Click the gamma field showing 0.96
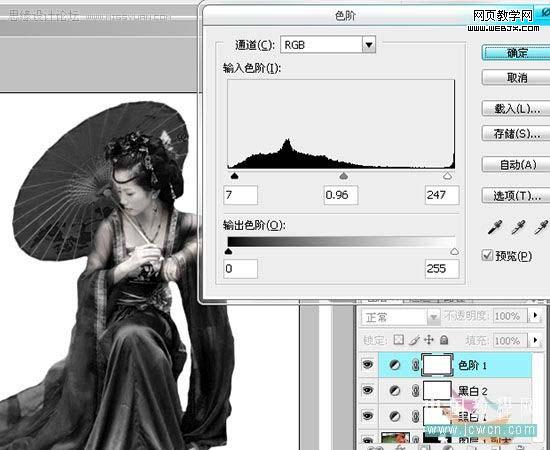This screenshot has width=550, height=450. (341, 195)
